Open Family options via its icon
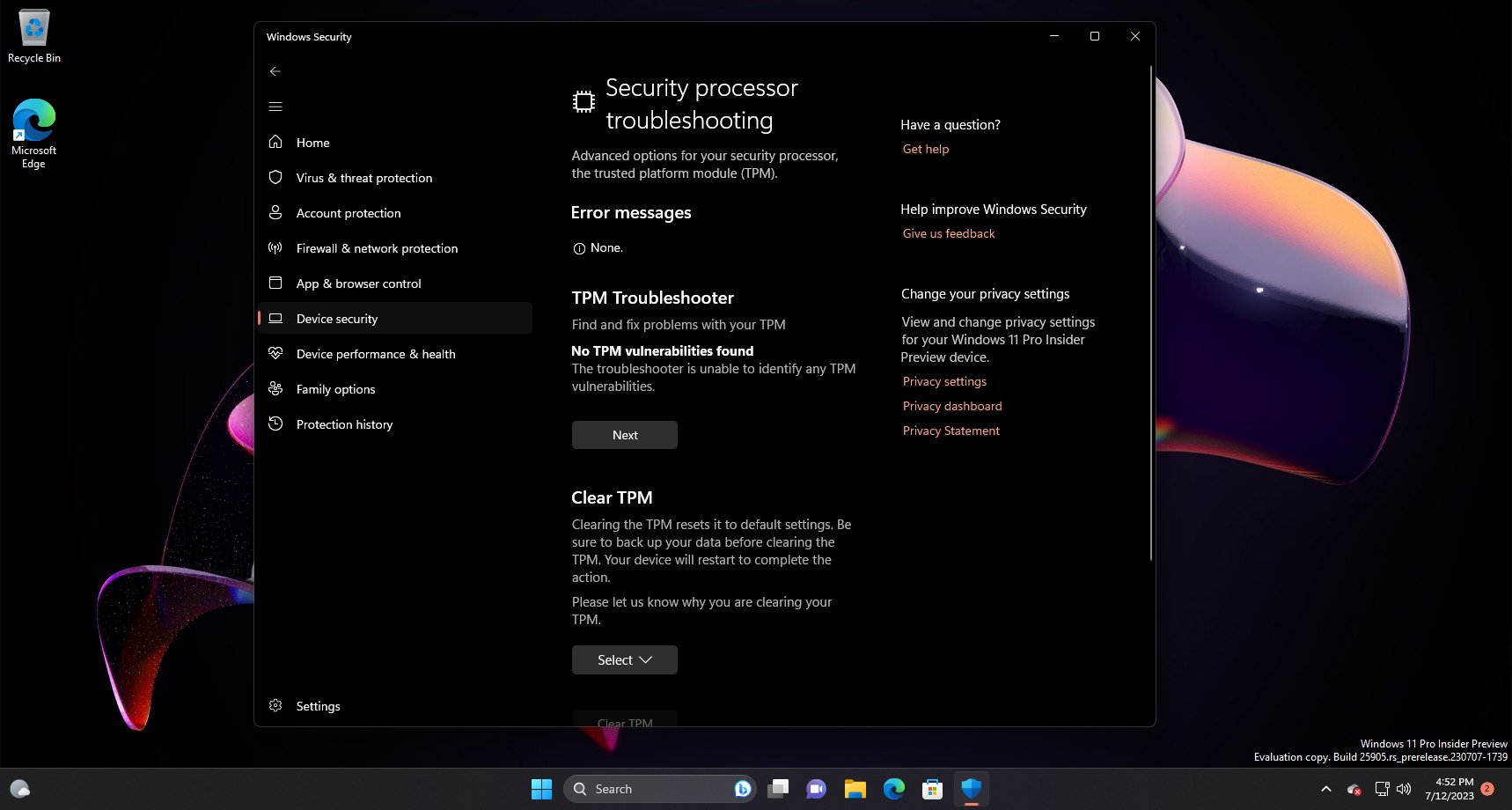 point(275,389)
